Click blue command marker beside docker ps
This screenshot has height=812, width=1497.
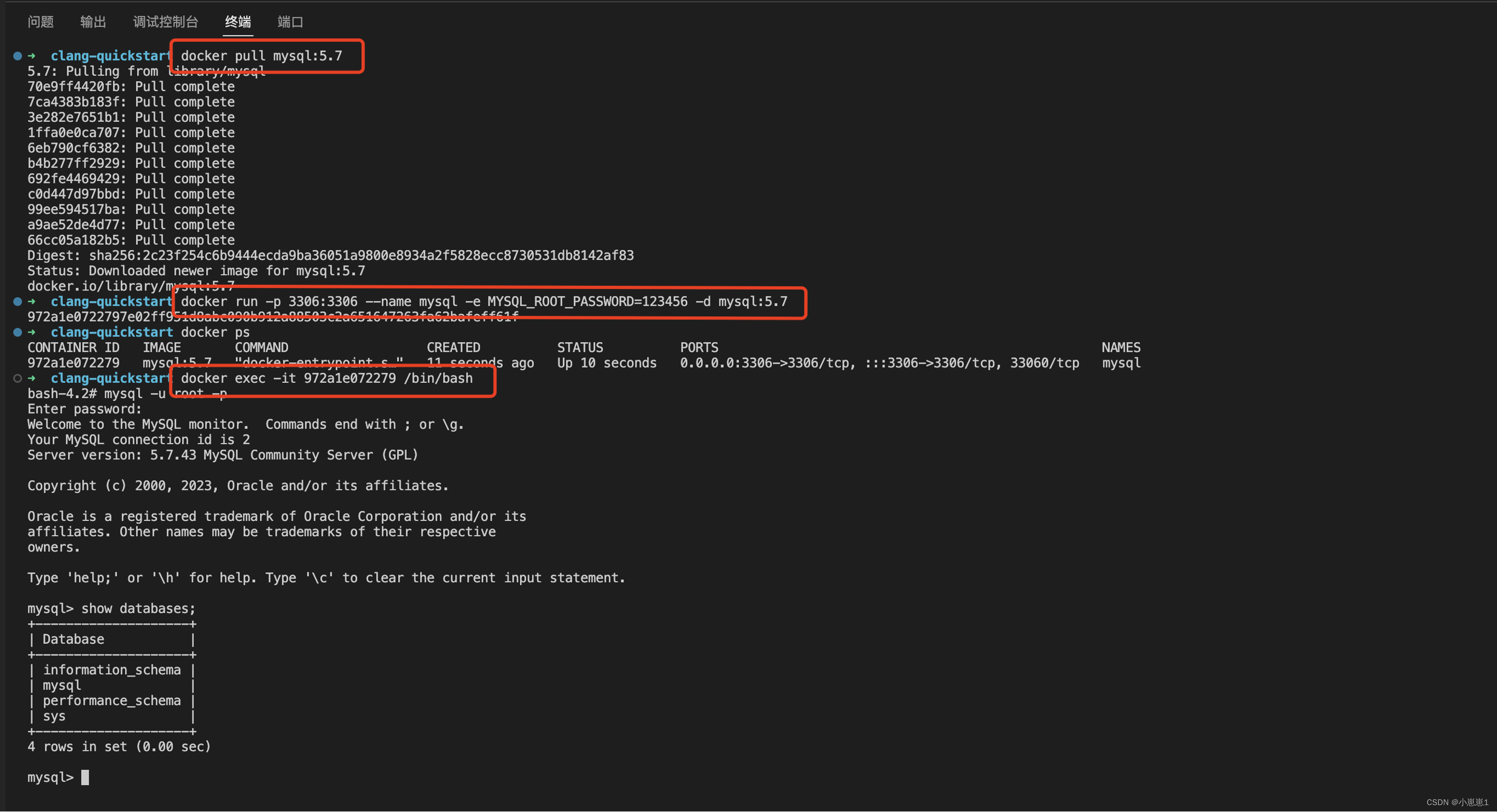(17, 332)
